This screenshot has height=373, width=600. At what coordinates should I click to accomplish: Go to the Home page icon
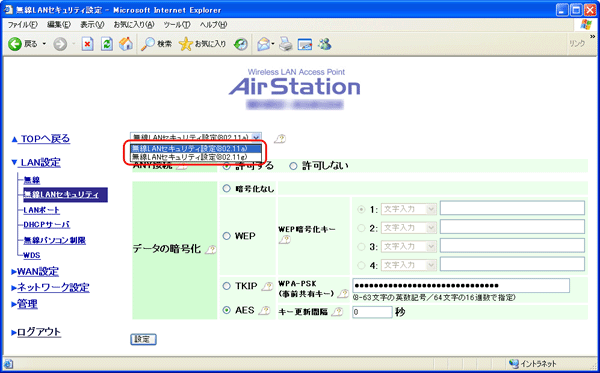pos(126,44)
